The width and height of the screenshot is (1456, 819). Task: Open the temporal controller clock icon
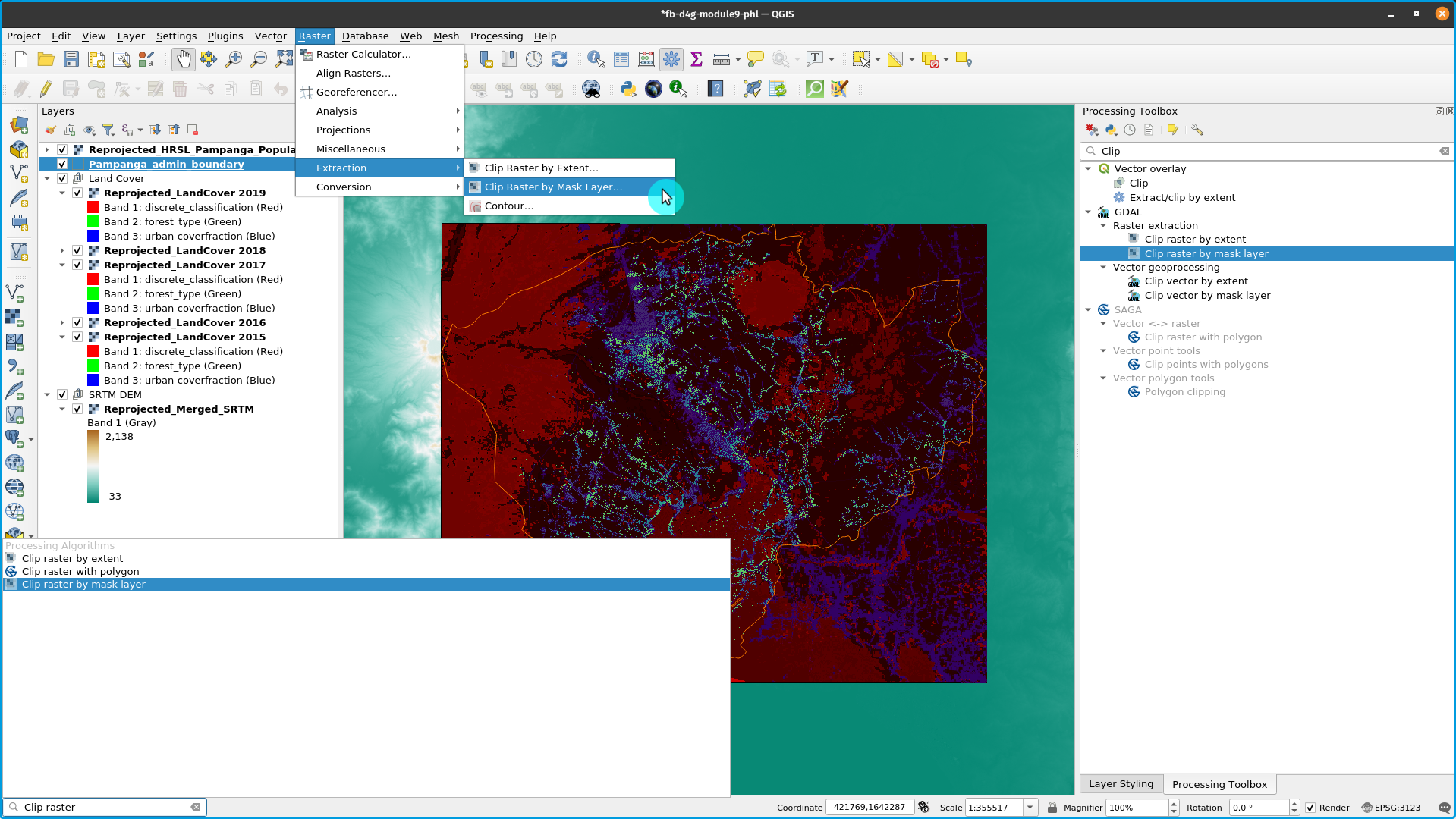tap(534, 59)
